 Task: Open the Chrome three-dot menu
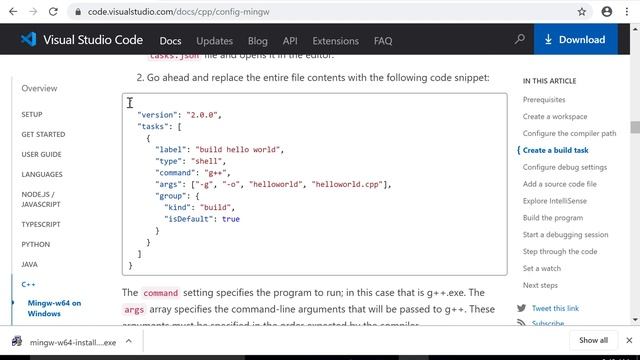(x=627, y=12)
